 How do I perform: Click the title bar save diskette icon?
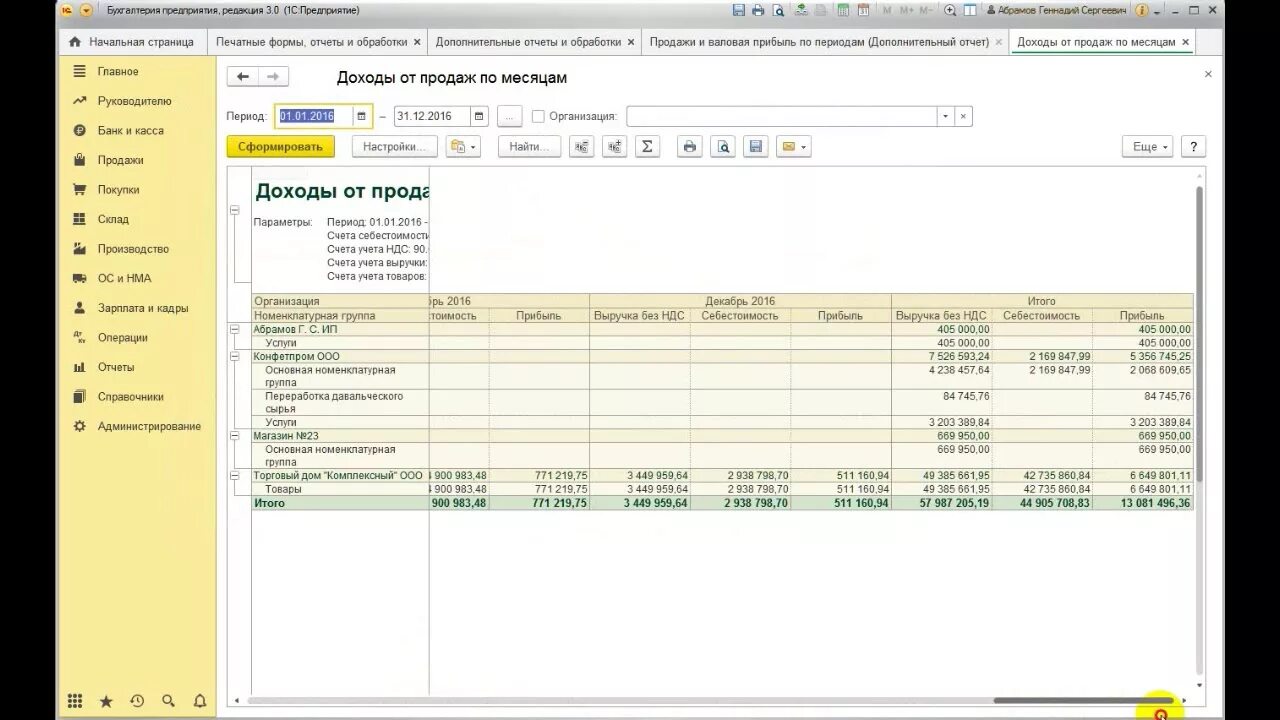coord(739,10)
